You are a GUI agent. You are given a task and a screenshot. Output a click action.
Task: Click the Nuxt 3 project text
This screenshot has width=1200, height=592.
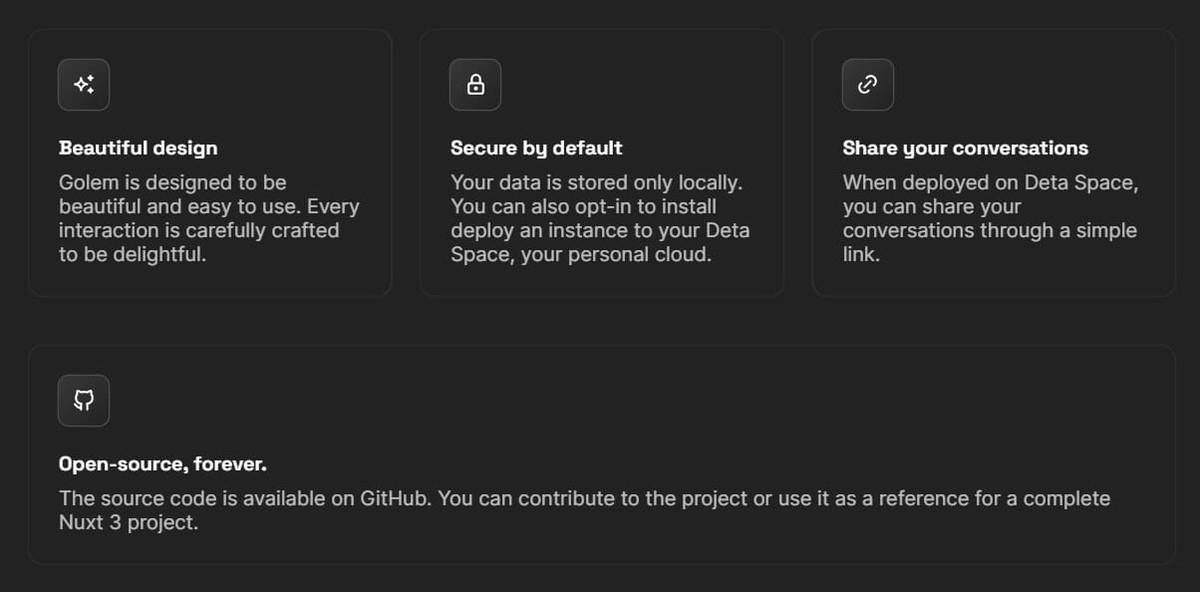pyautogui.click(x=129, y=523)
